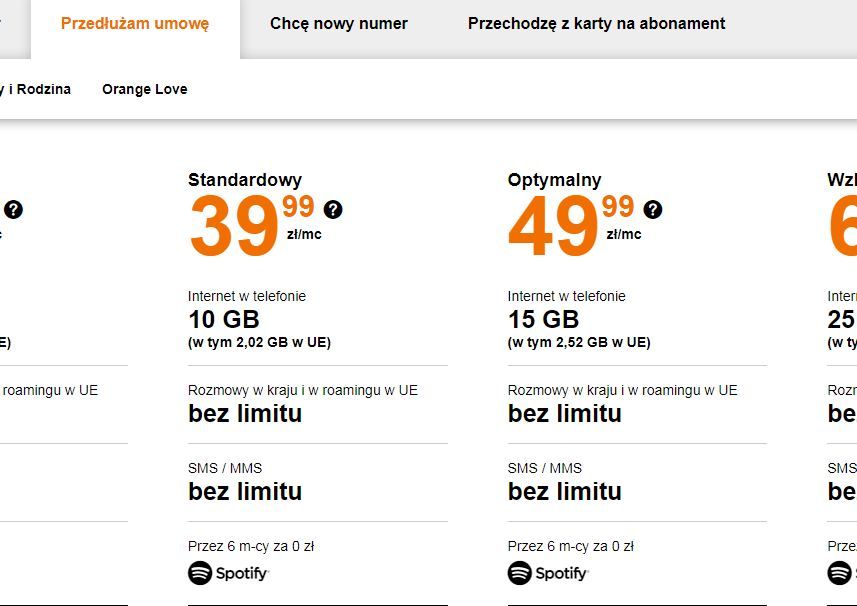This screenshot has width=857, height=606.
Task: Click Standardowy "Przez 6 m-cy za 0 zł" text
Action: 251,546
